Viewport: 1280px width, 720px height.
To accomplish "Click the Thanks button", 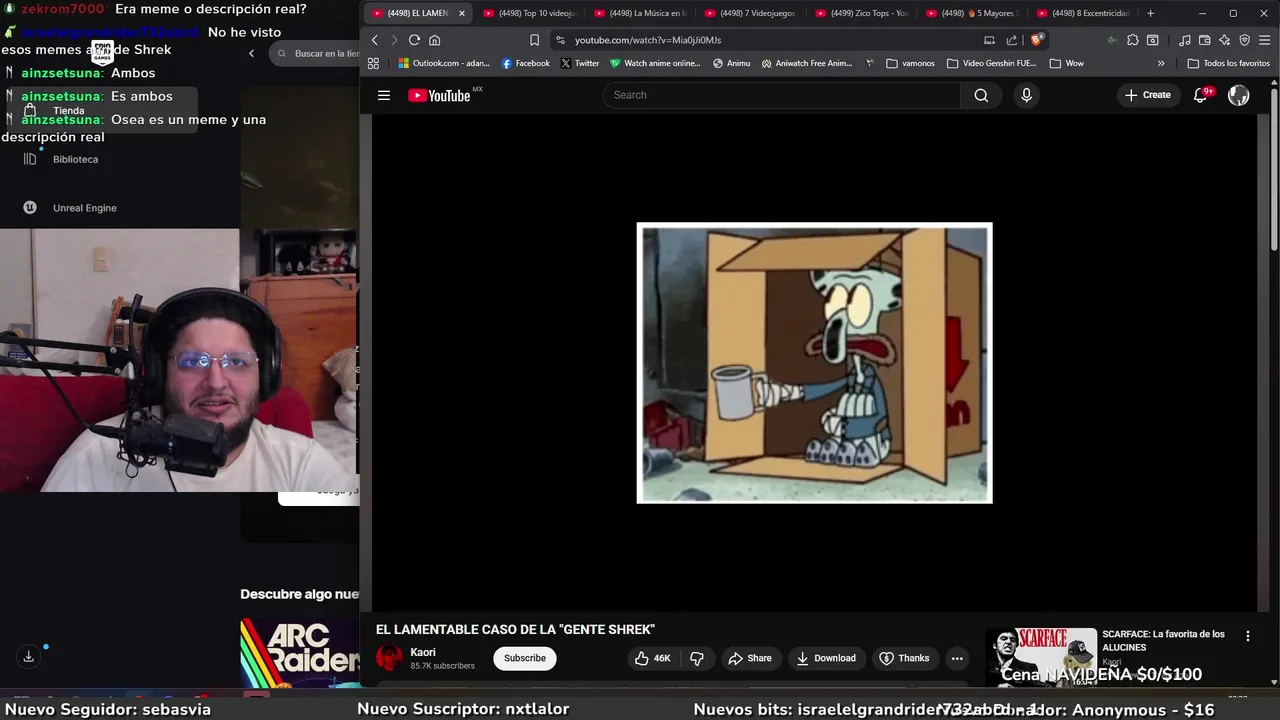I will (x=904, y=658).
